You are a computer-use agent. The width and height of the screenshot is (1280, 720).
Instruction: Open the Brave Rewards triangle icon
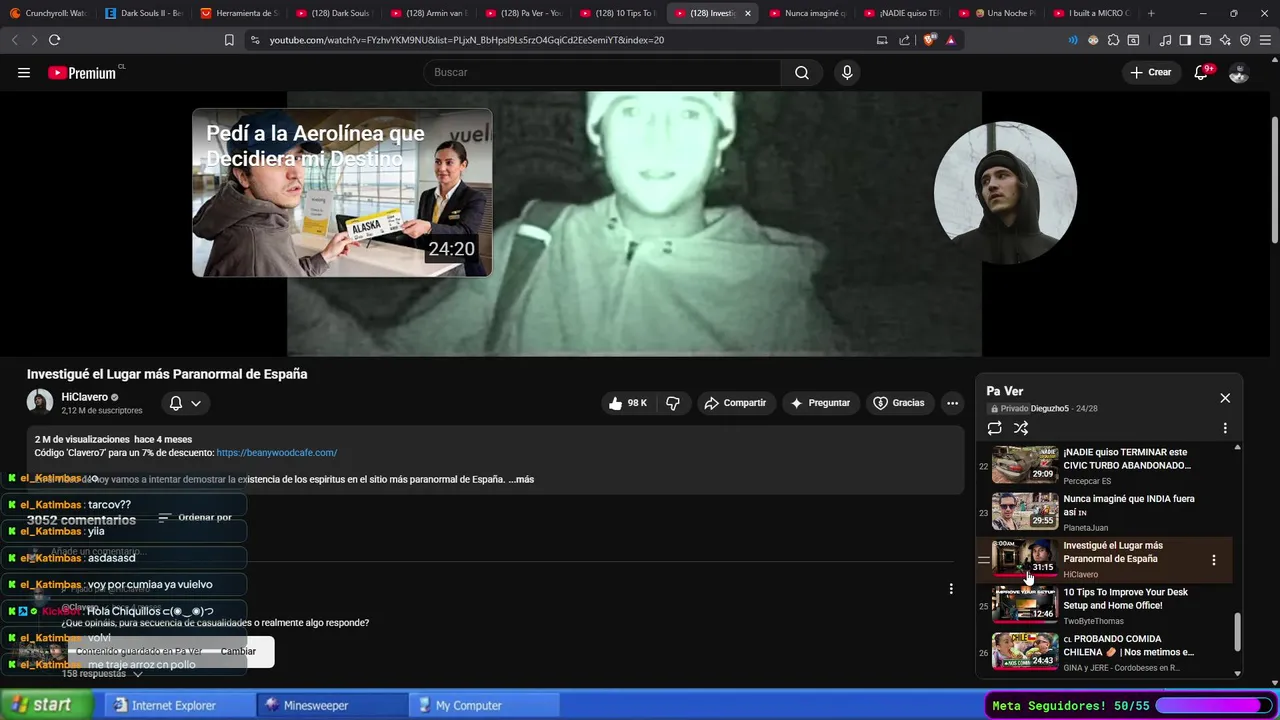(x=950, y=40)
